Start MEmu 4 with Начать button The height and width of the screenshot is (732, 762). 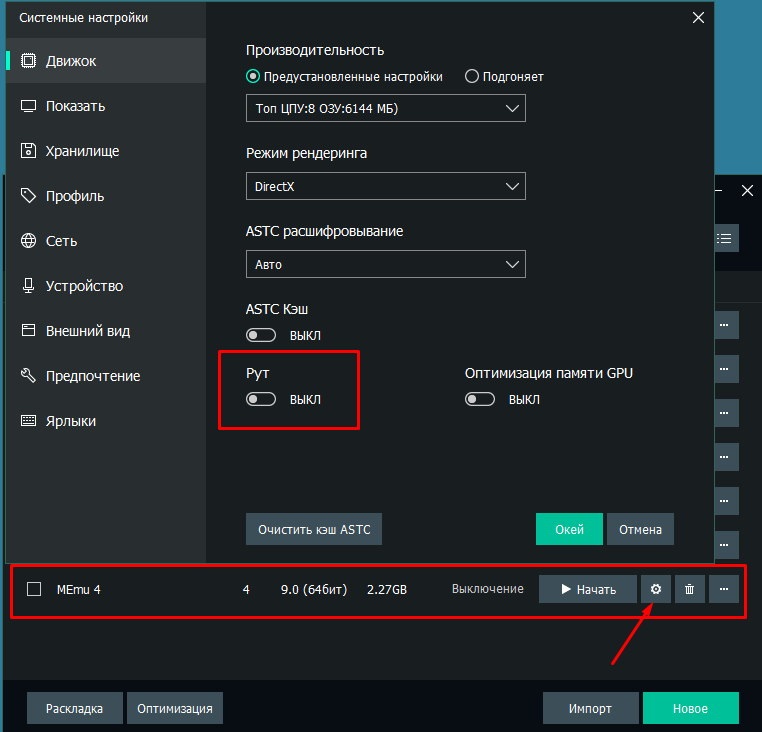[588, 589]
